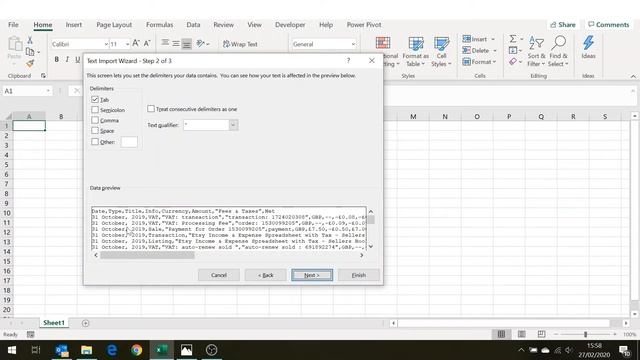Click the AutoSum sigma icon

(513, 39)
